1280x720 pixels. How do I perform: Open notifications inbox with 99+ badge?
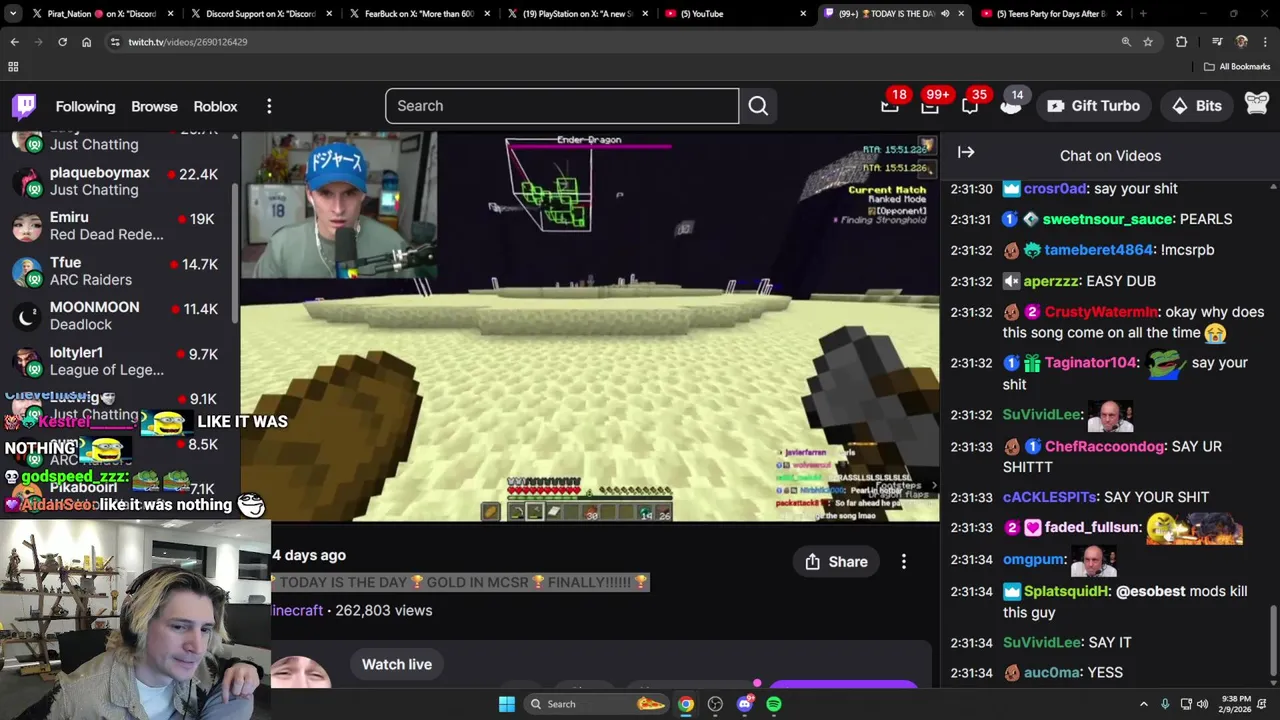(x=930, y=105)
